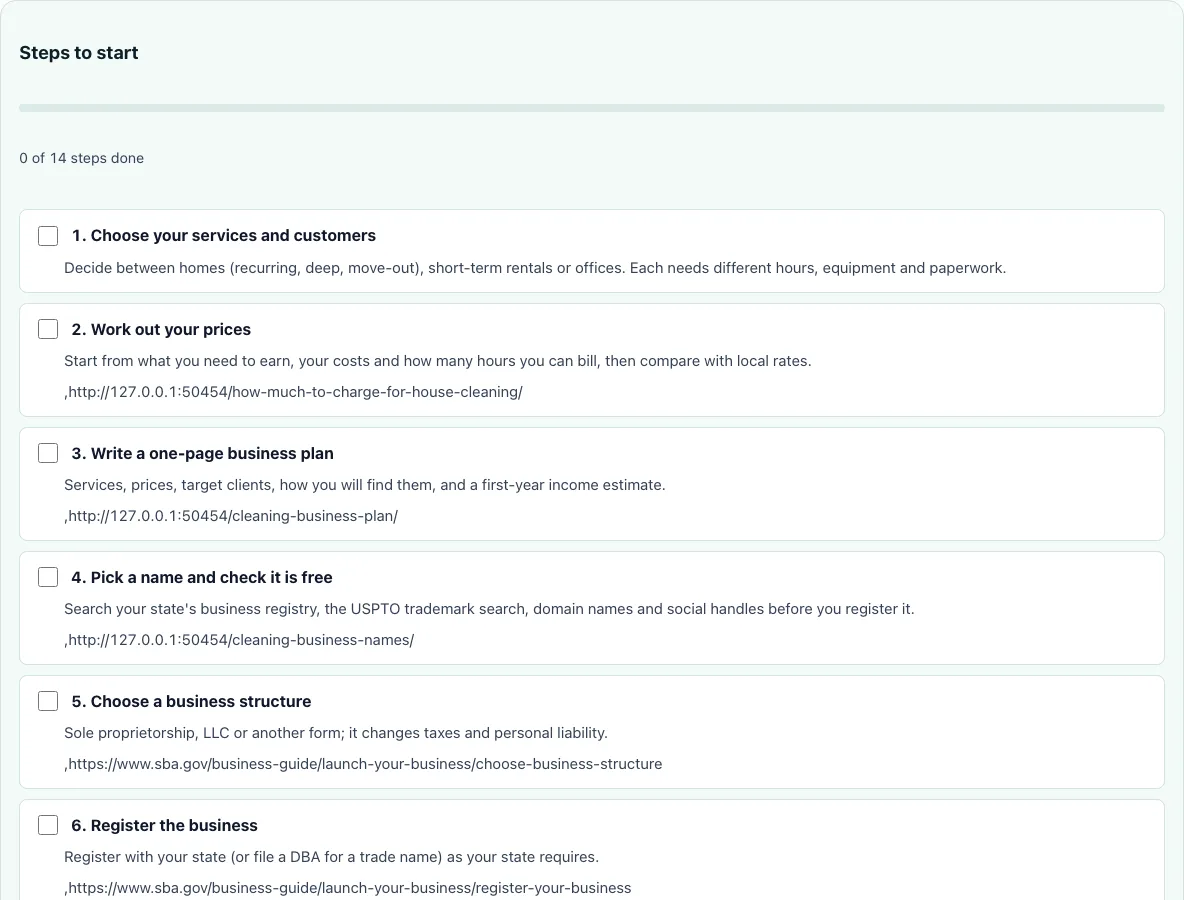Open SBA choose-business-structure link

(365, 763)
